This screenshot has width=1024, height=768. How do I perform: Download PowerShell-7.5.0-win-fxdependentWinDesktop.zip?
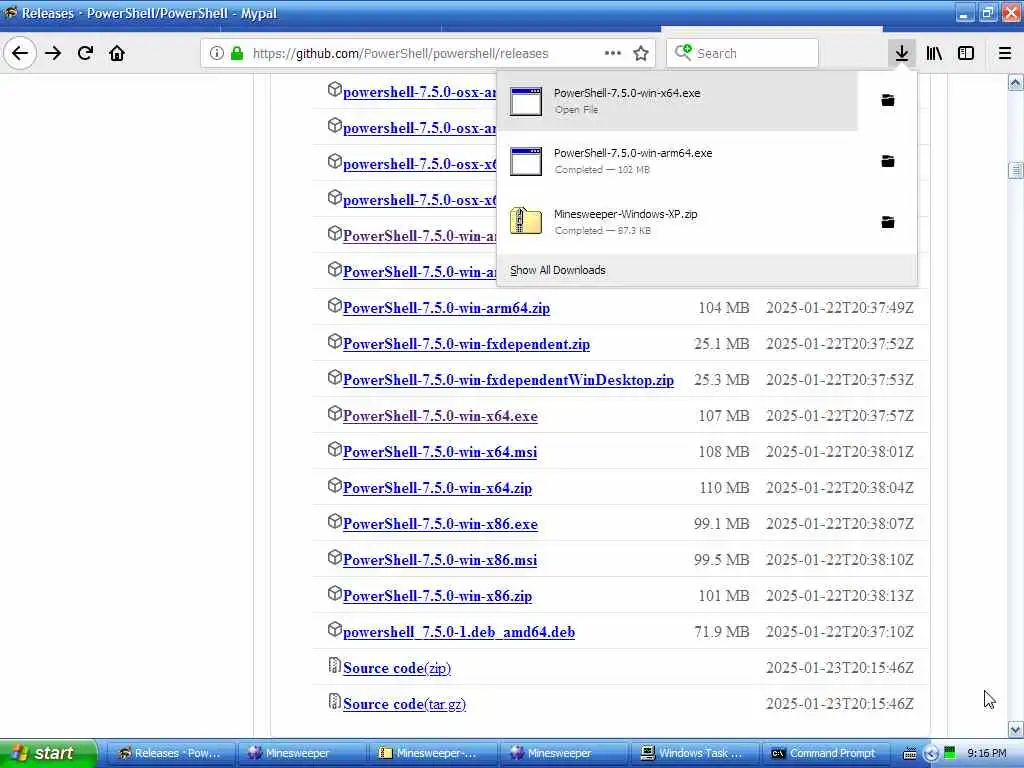pyautogui.click(x=508, y=380)
